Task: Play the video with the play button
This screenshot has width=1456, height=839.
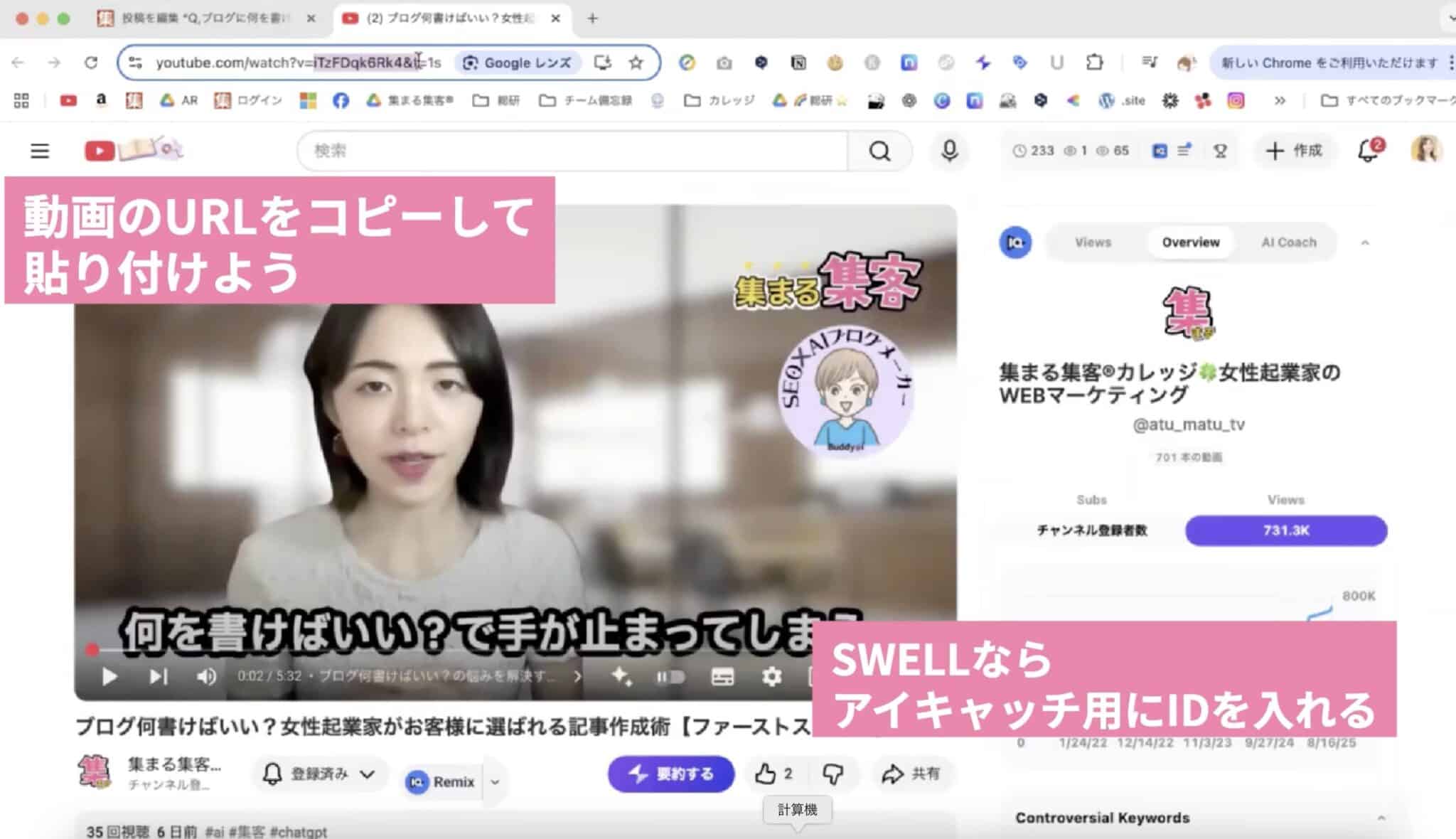Action: pos(109,676)
